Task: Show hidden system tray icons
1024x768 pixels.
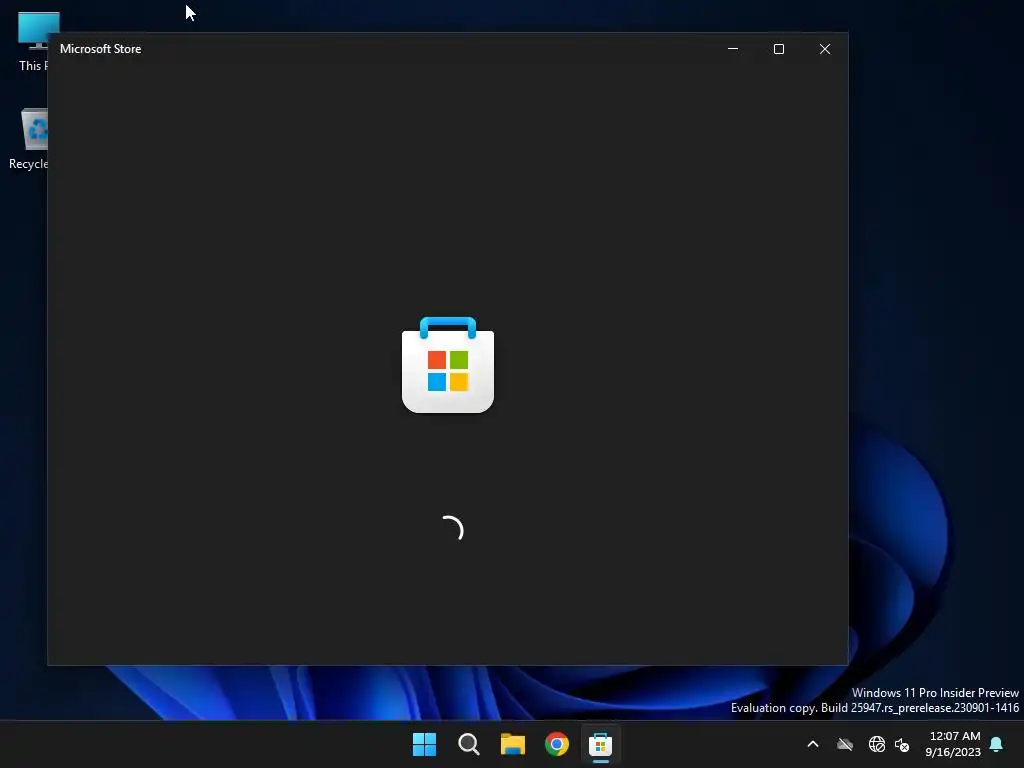Action: coord(813,744)
